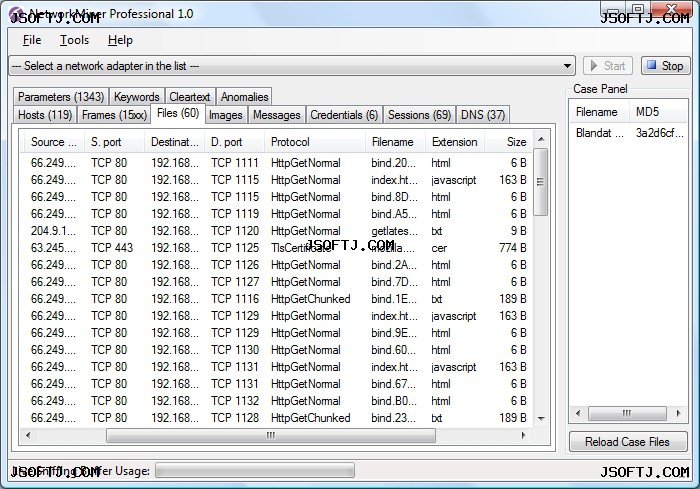Select the row with TCP 1111

277,163
